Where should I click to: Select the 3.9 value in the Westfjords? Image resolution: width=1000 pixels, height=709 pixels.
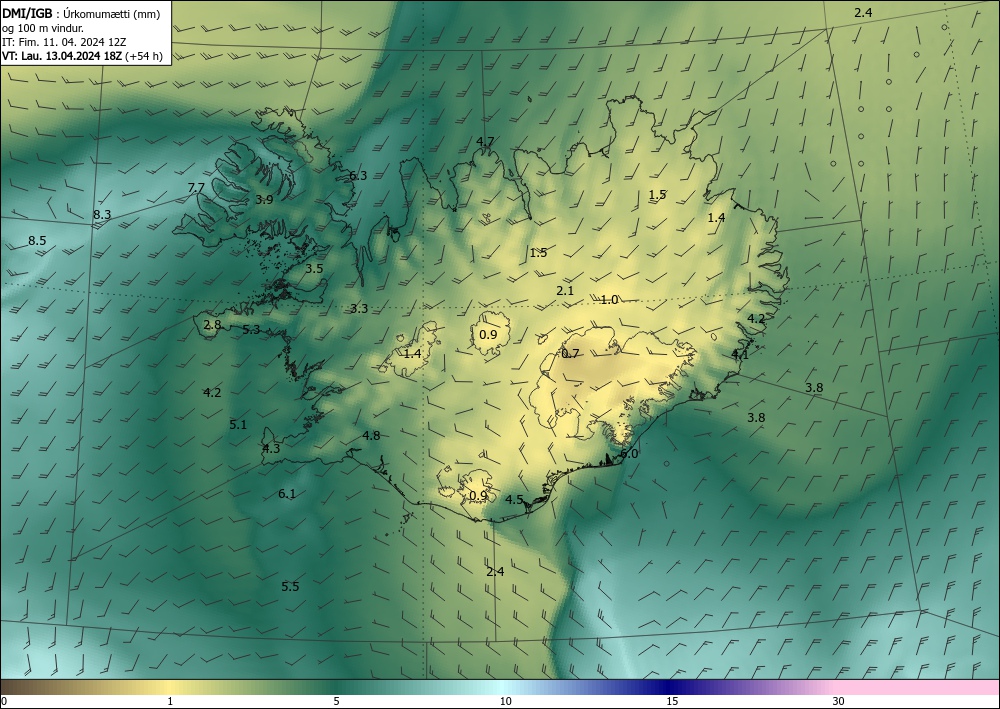(x=264, y=200)
